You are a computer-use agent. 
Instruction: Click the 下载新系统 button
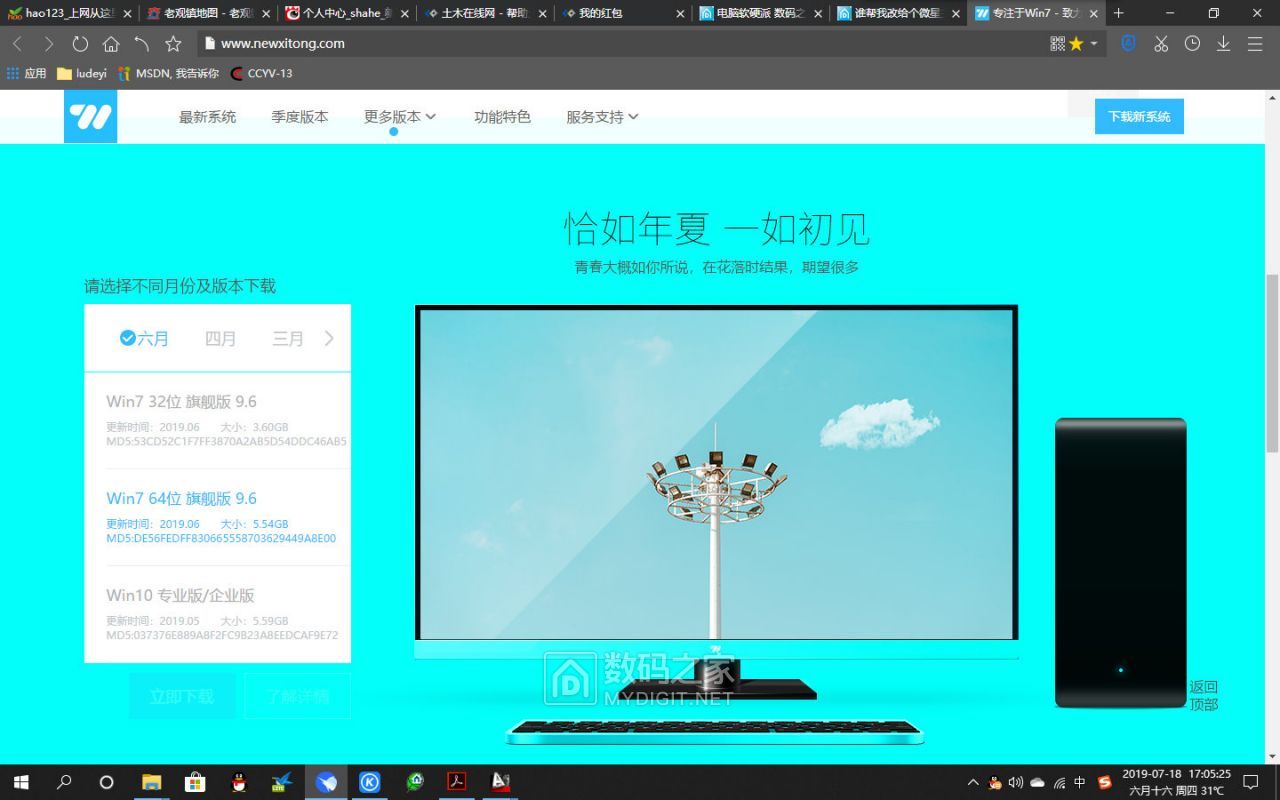[x=1139, y=116]
